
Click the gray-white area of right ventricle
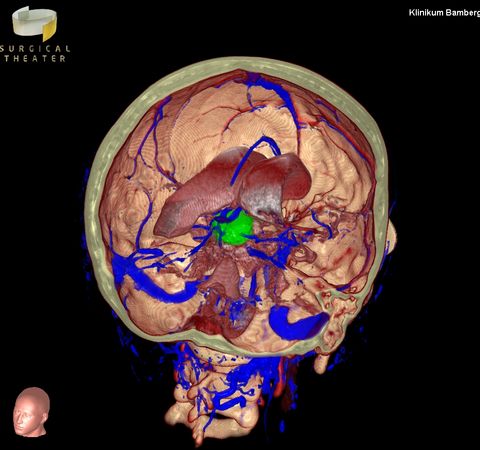coord(263,200)
